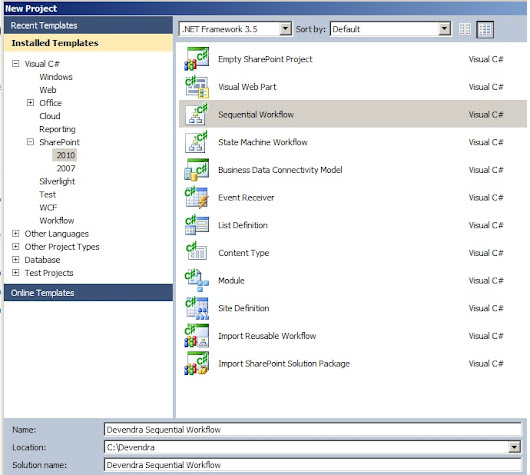
Task: Switch to small icons view
Action: (x=465, y=29)
